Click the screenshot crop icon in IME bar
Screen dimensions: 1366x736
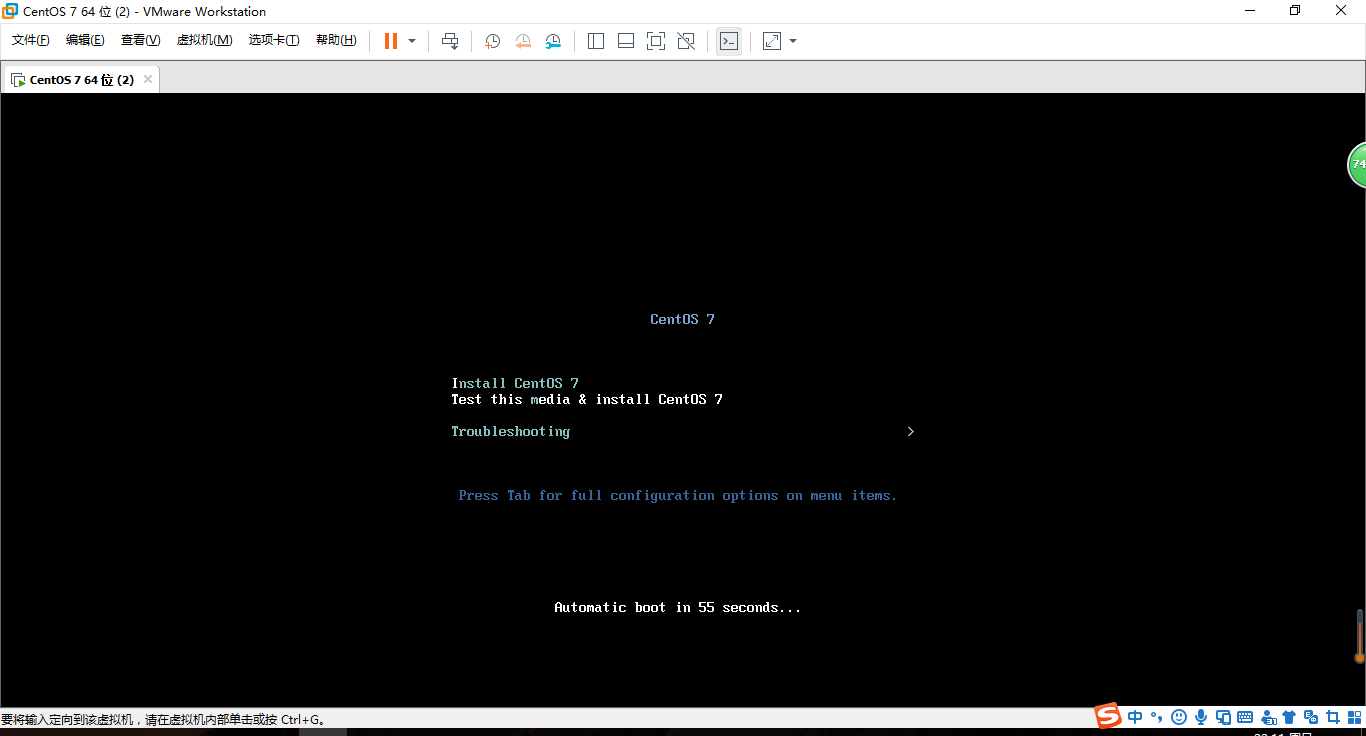point(1333,717)
